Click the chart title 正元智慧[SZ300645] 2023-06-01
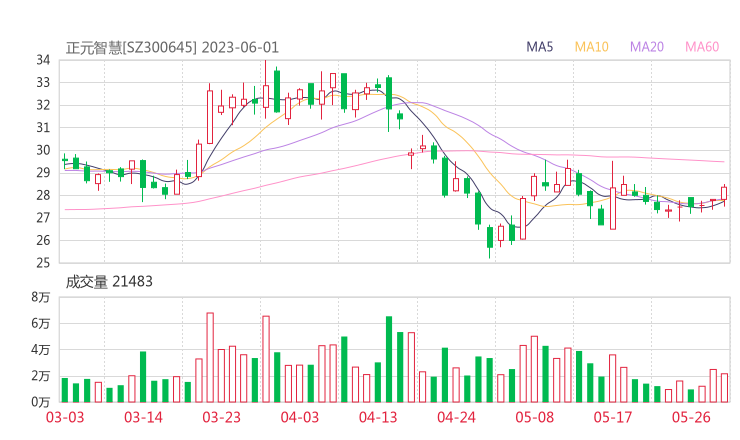Image resolution: width=740 pixels, height=440 pixels. point(172,48)
